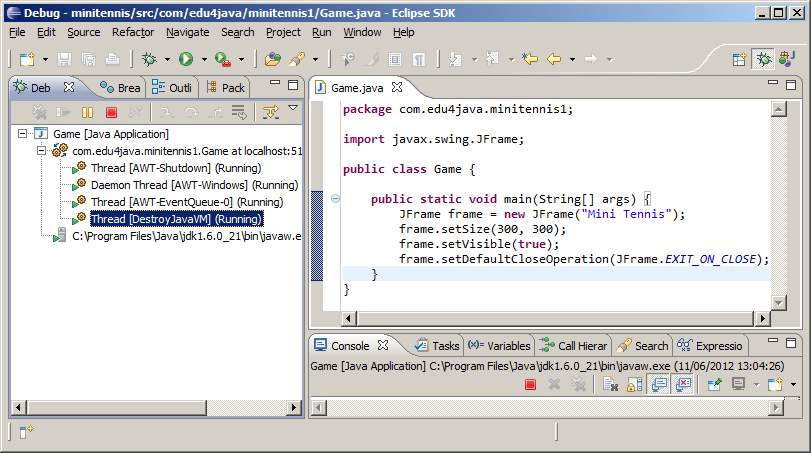Collapse the com.edu4java.minitennis1.Game node
Viewport: 811px width, 453px height.
[41, 151]
